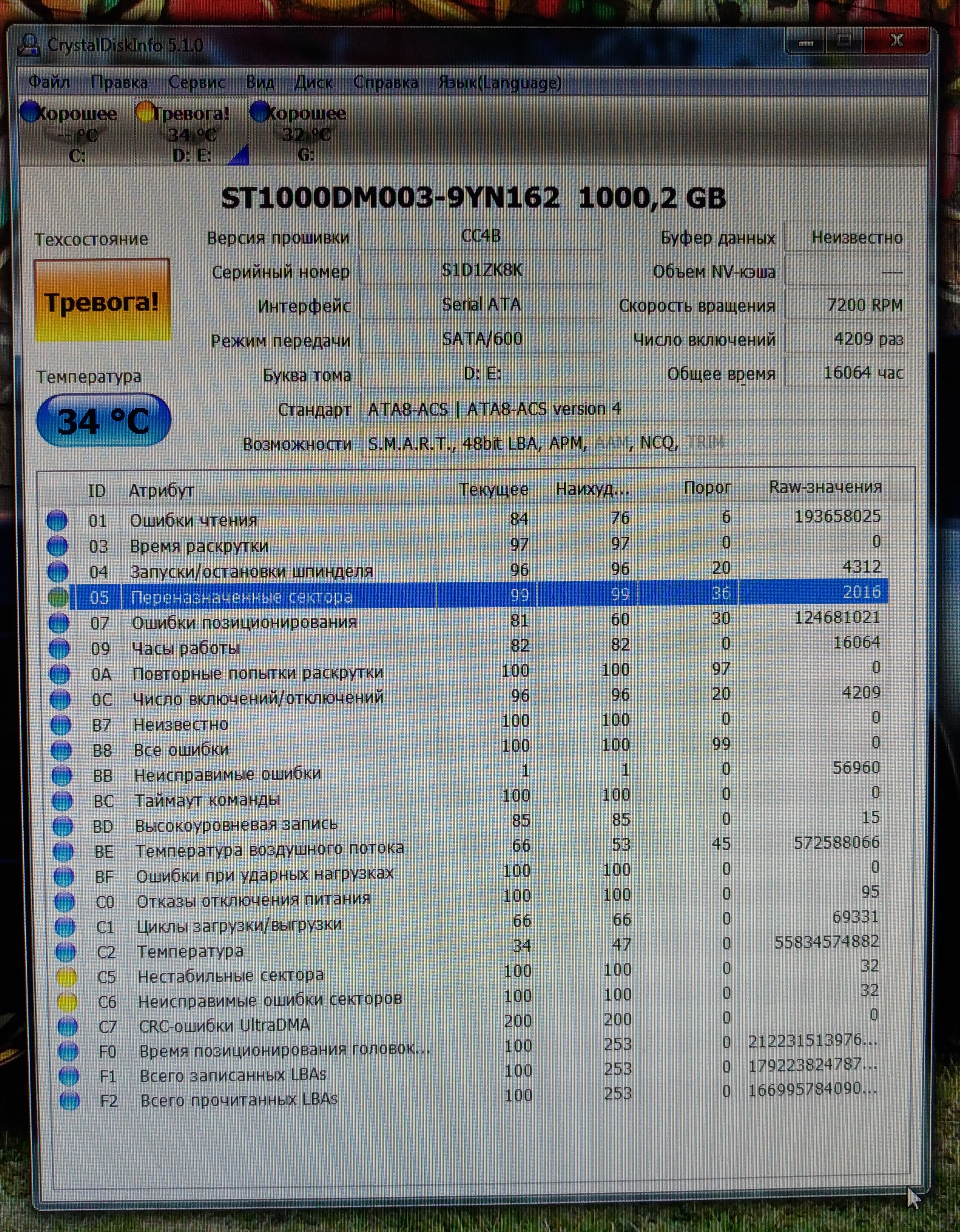Open the Язык(Language) menu
The width and height of the screenshot is (960, 1232).
click(x=500, y=83)
